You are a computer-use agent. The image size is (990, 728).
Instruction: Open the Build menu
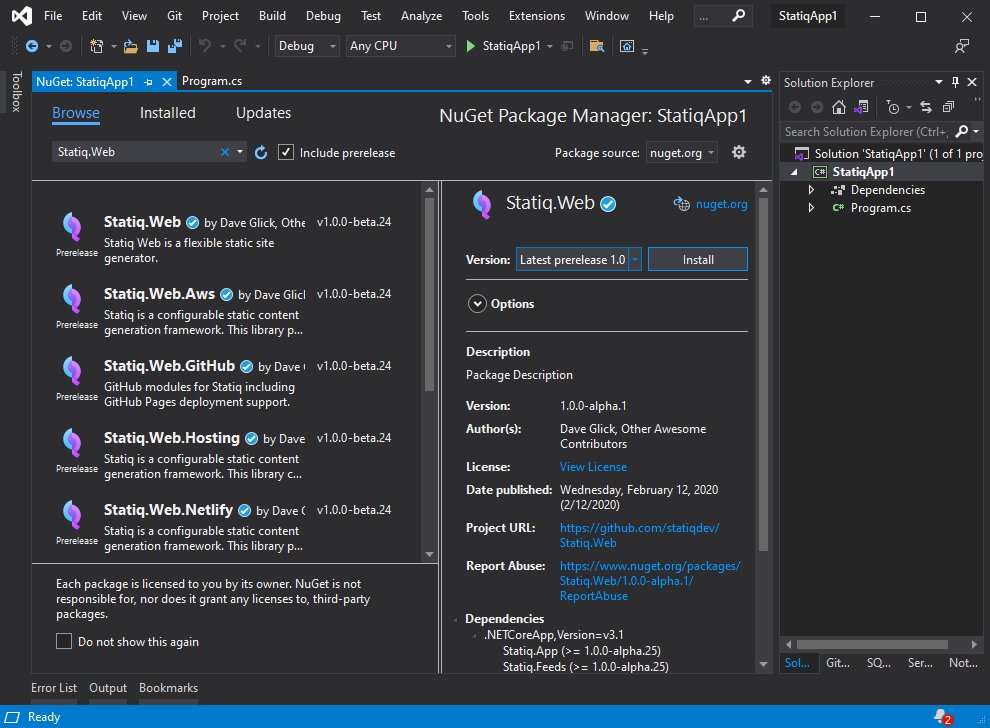(272, 16)
